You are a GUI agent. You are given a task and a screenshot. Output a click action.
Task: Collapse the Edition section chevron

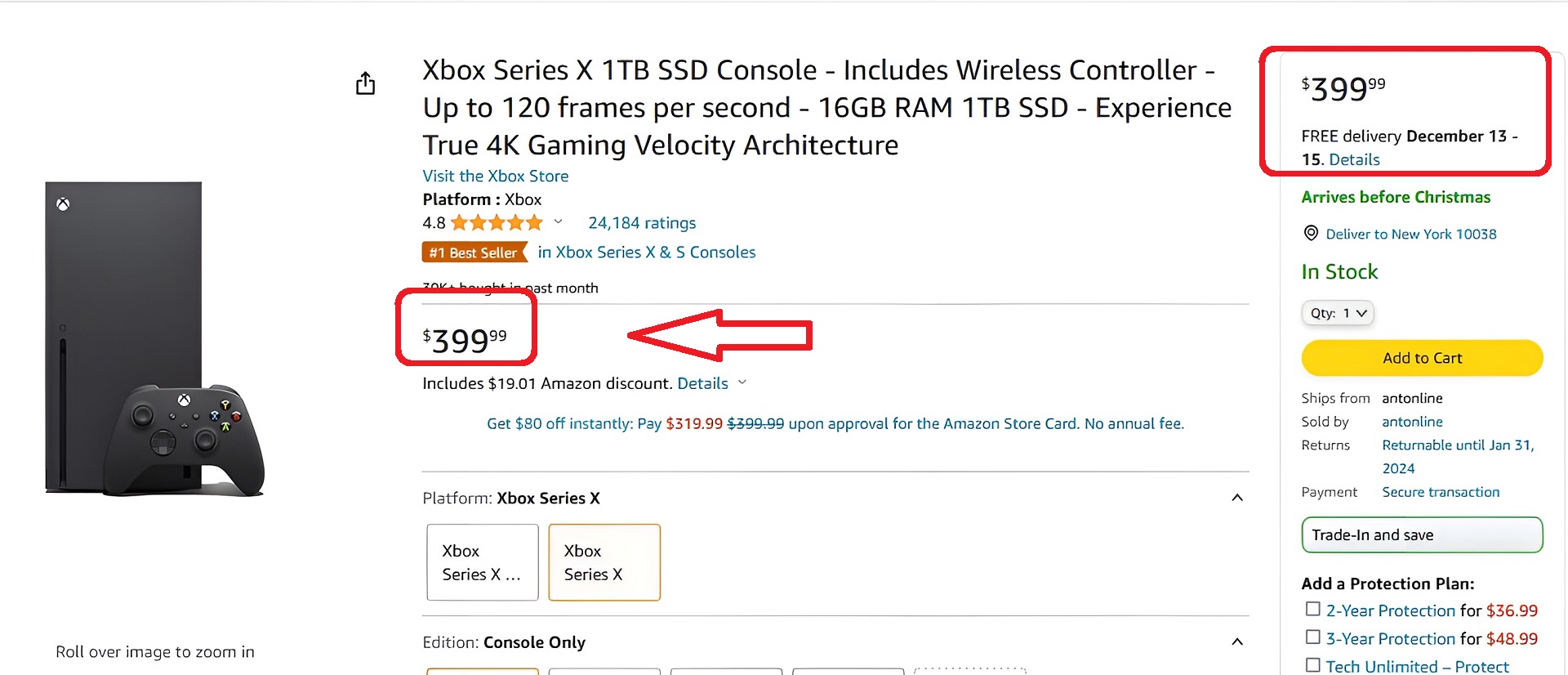(x=1236, y=641)
